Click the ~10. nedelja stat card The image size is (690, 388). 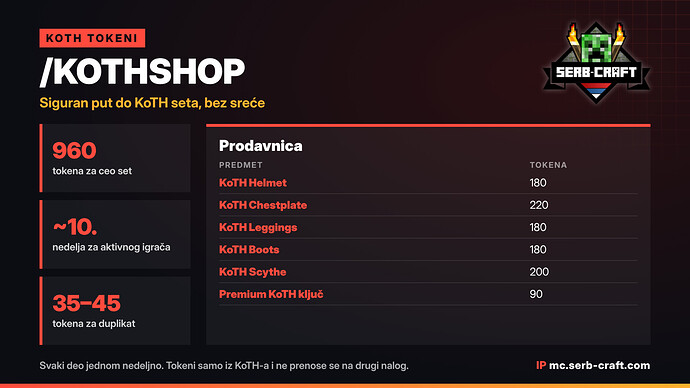point(115,234)
